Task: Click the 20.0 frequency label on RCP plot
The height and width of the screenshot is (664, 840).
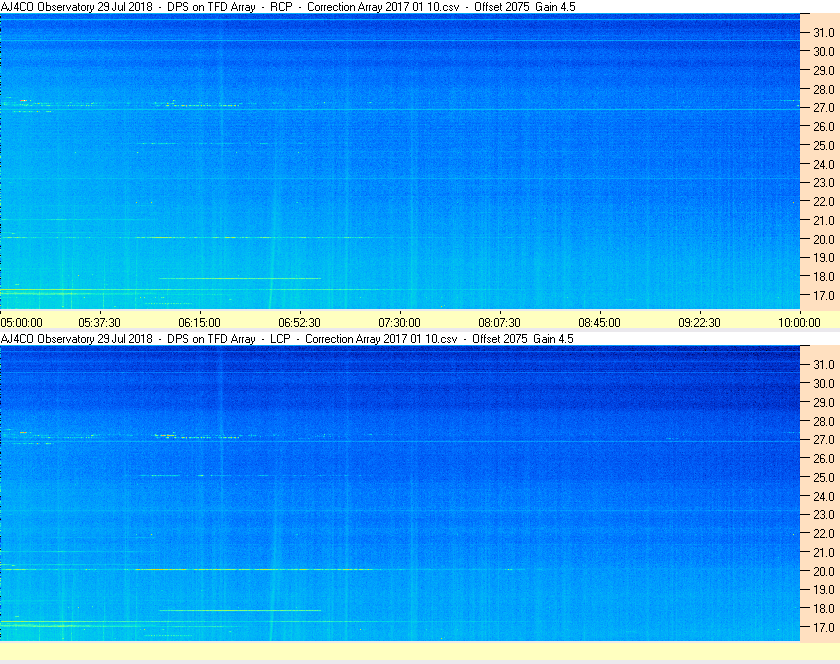Action: pyautogui.click(x=824, y=239)
